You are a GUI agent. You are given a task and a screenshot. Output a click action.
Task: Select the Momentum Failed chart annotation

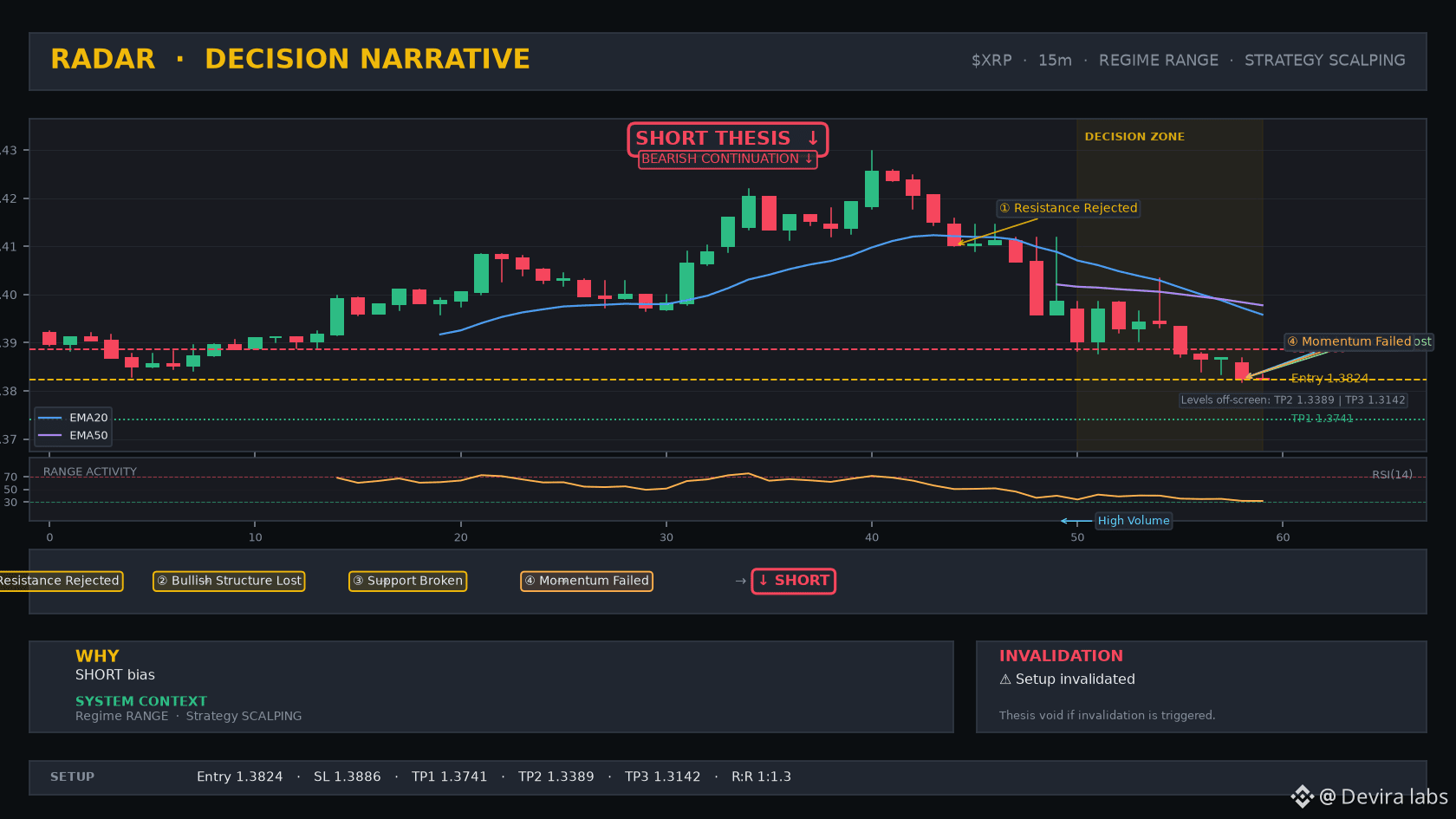click(1358, 341)
